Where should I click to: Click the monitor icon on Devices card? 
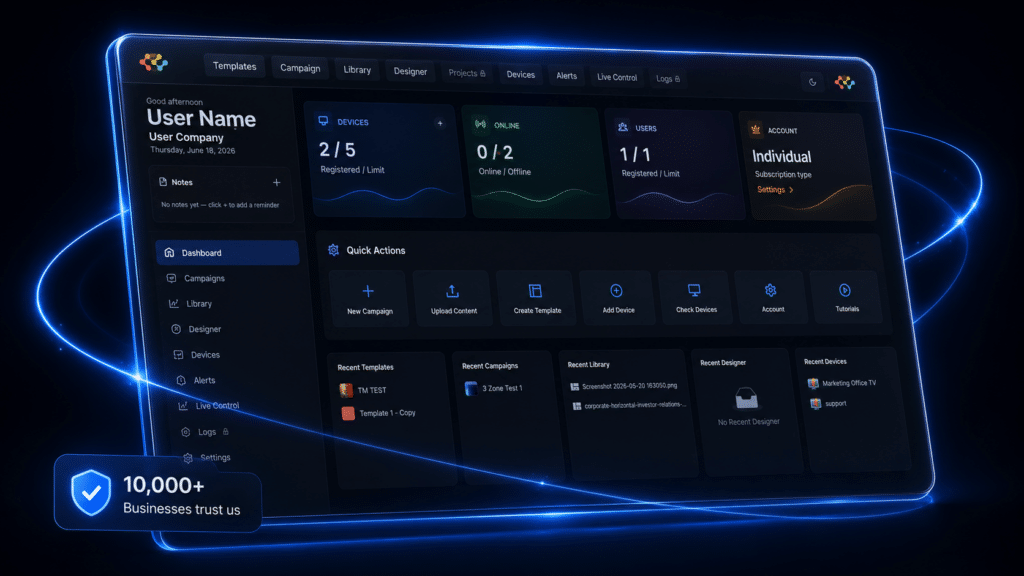(x=323, y=121)
